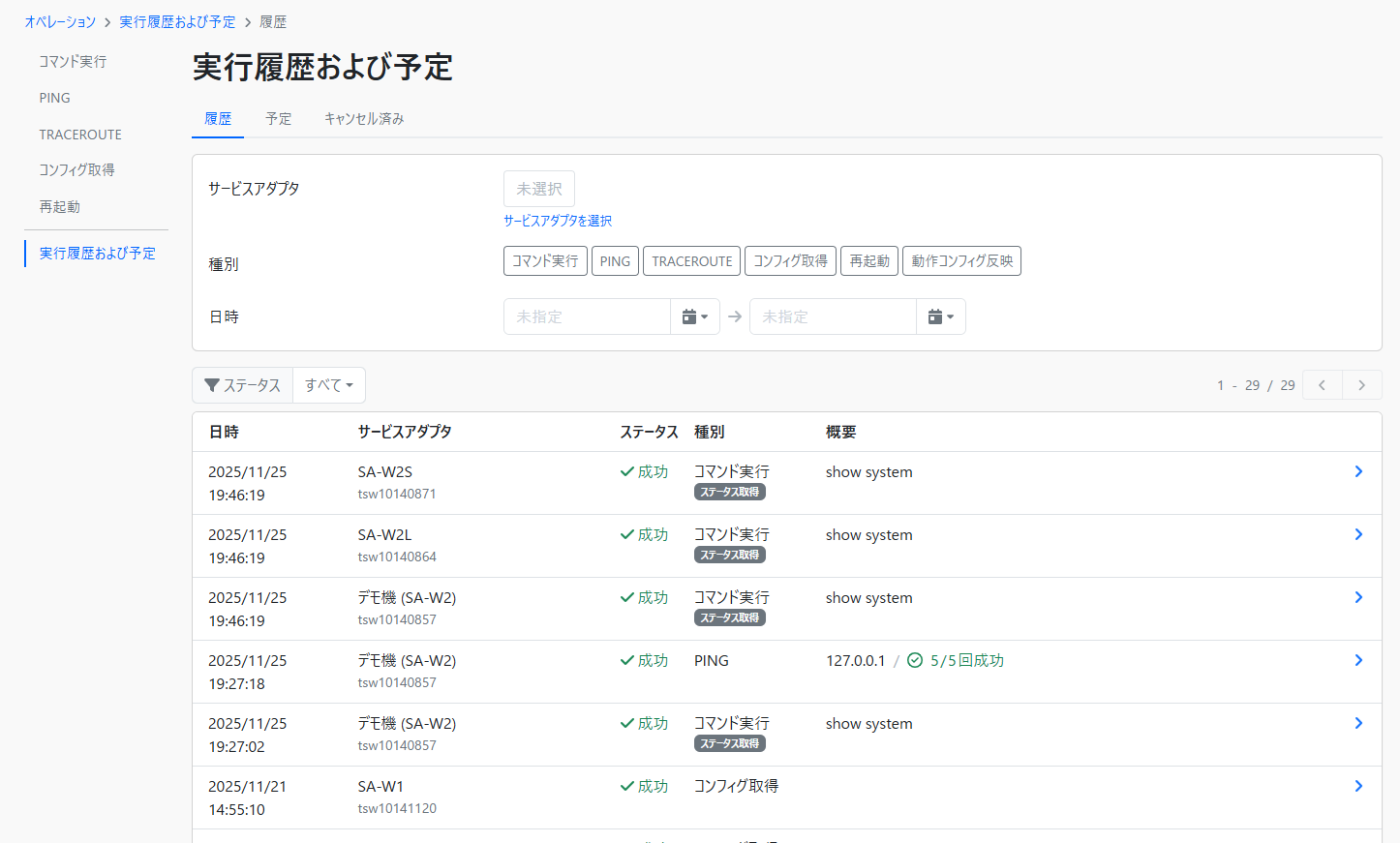Go to previous results page
Image resolution: width=1400 pixels, height=843 pixels.
tap(1322, 385)
